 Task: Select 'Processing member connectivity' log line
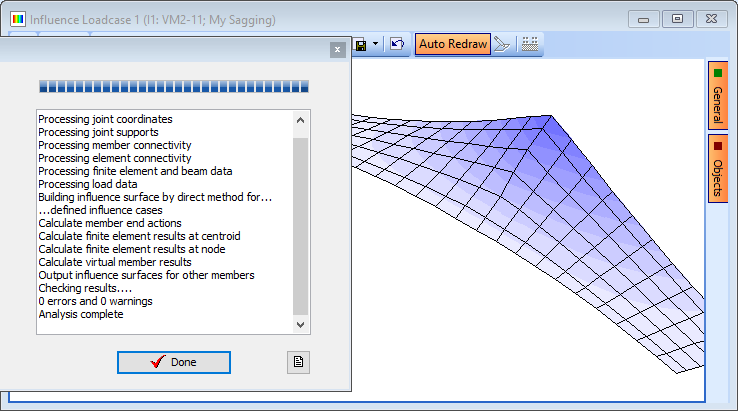point(115,145)
